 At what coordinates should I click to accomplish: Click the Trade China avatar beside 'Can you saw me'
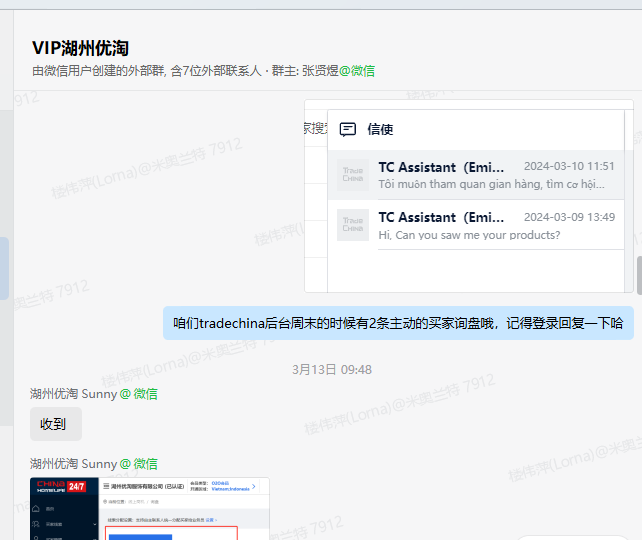[353, 225]
